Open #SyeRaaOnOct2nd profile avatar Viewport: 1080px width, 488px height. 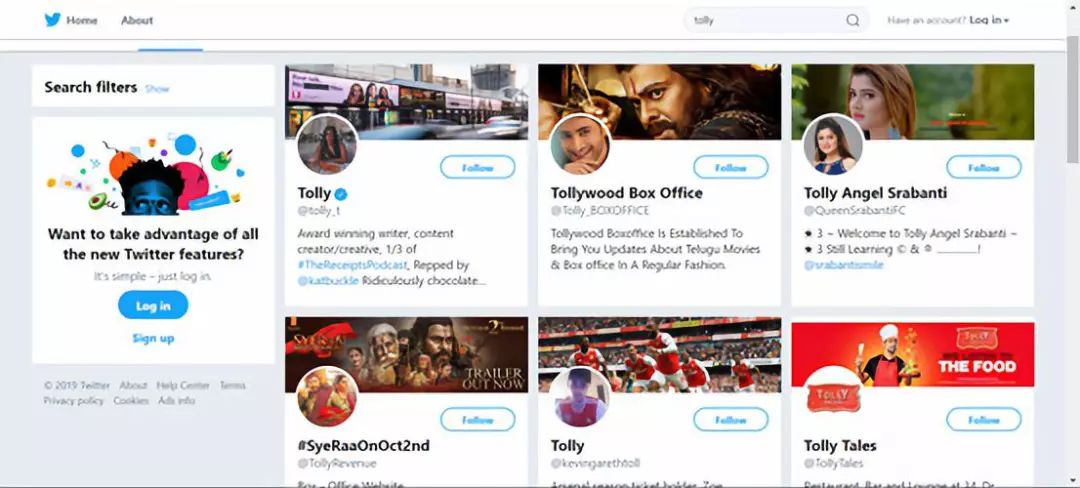click(x=327, y=397)
